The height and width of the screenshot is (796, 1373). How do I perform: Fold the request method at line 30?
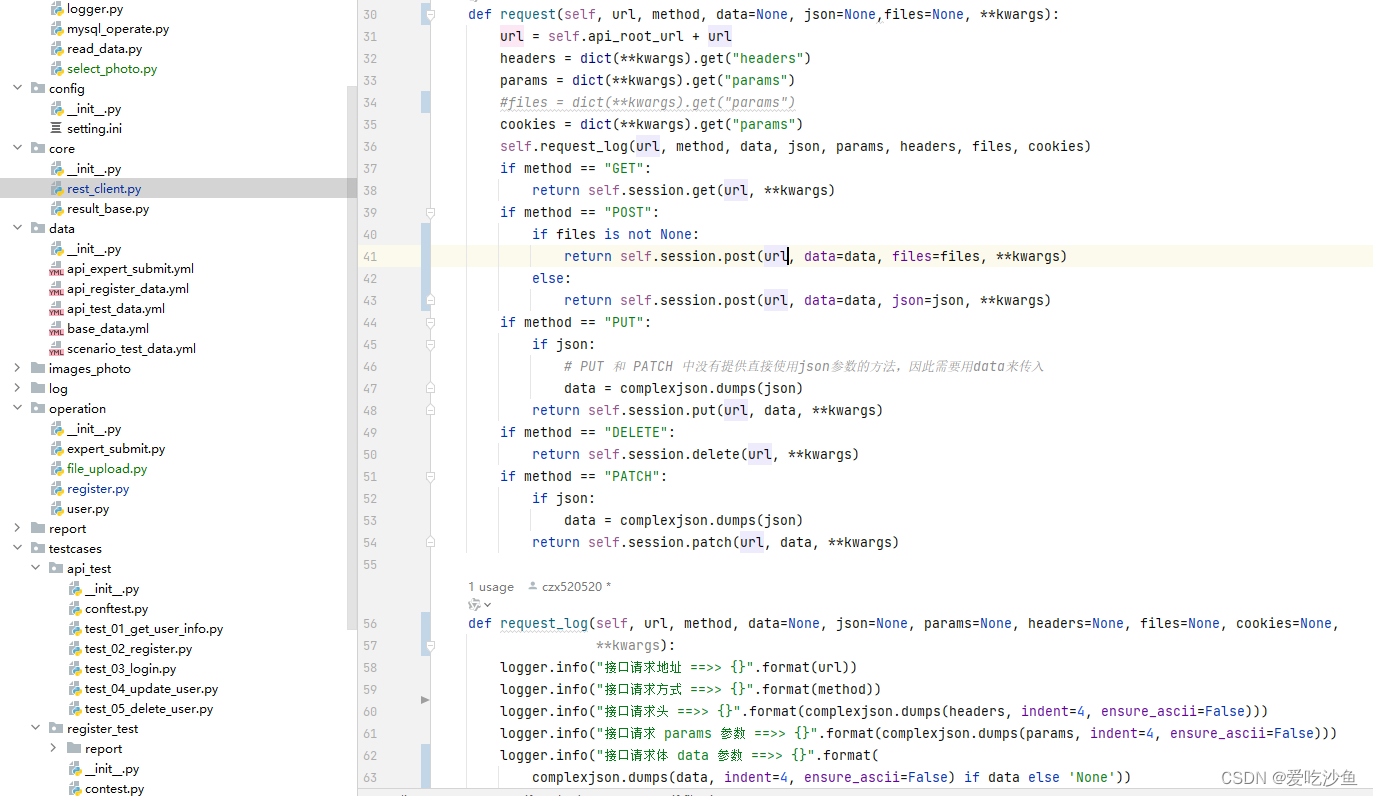coord(430,15)
